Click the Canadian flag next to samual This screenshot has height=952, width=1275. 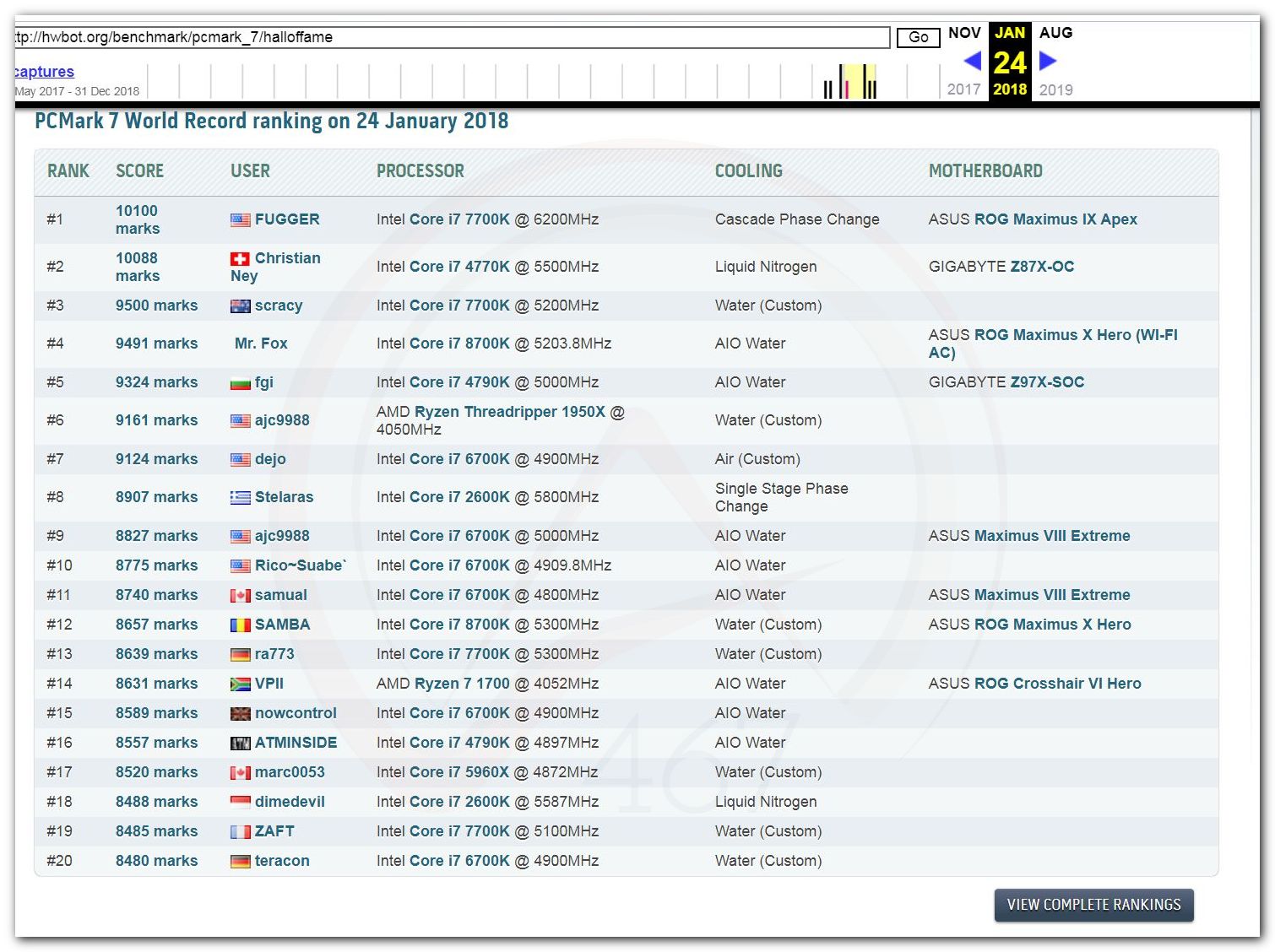(x=240, y=596)
